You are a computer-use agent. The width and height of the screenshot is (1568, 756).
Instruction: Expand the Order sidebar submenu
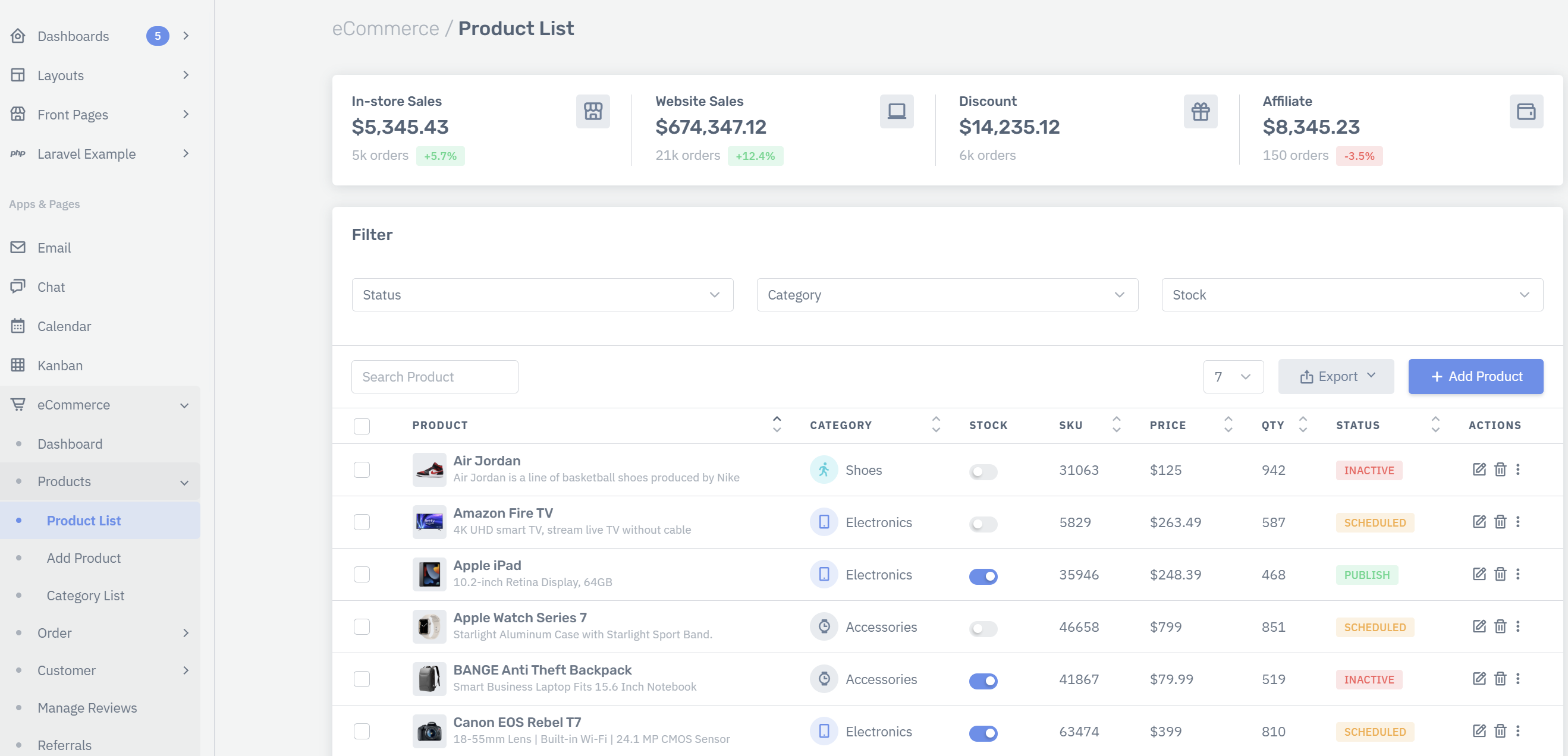point(100,632)
